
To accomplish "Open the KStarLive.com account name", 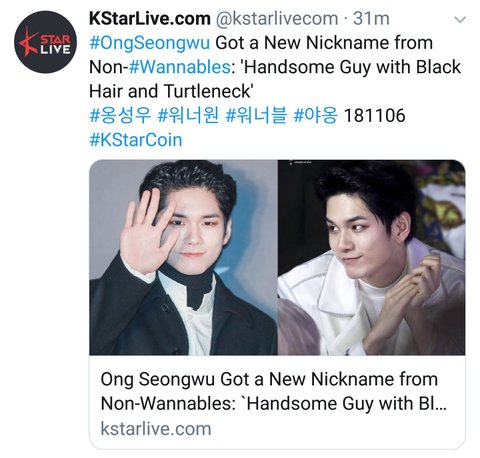I will tap(150, 19).
